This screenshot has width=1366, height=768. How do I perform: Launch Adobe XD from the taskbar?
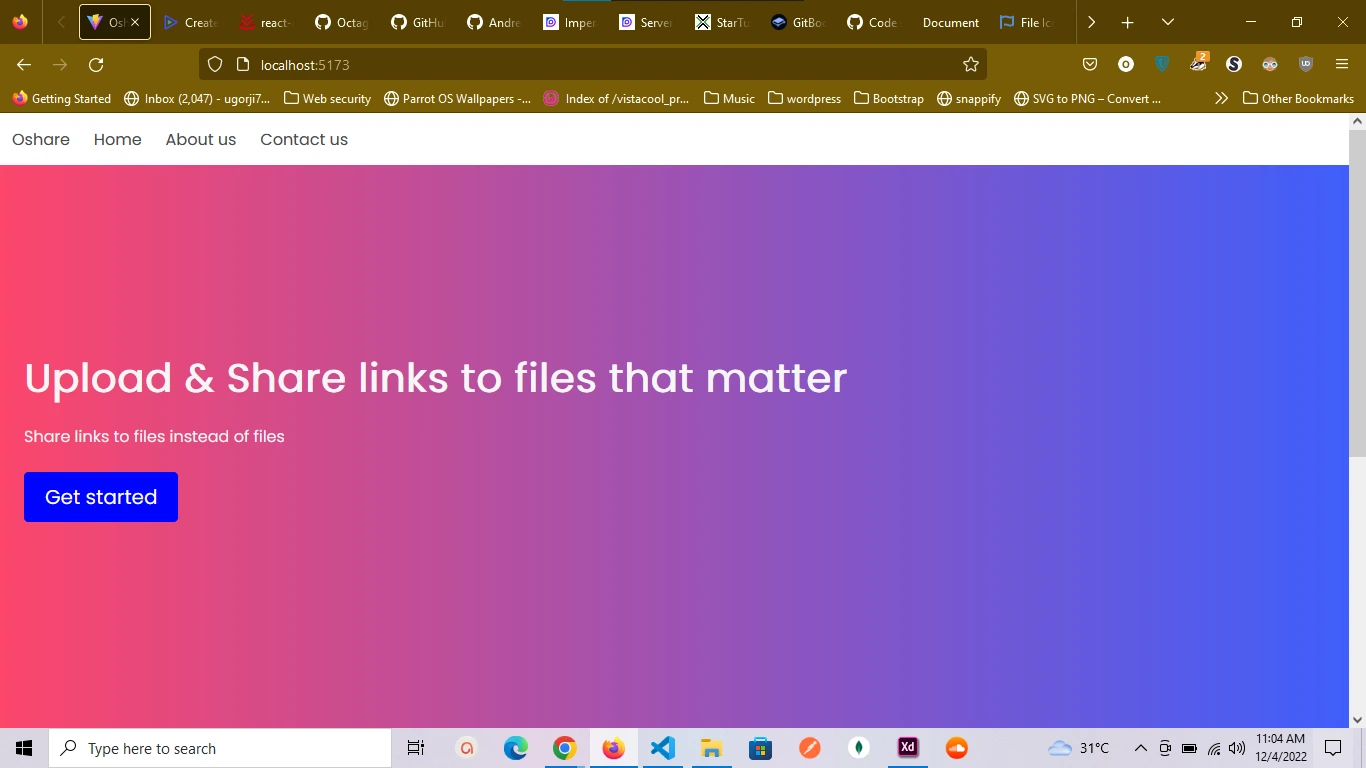pyautogui.click(x=908, y=748)
